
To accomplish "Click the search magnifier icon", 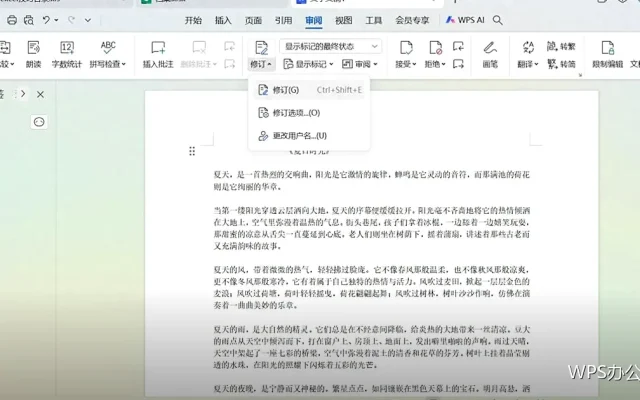I will 497,20.
